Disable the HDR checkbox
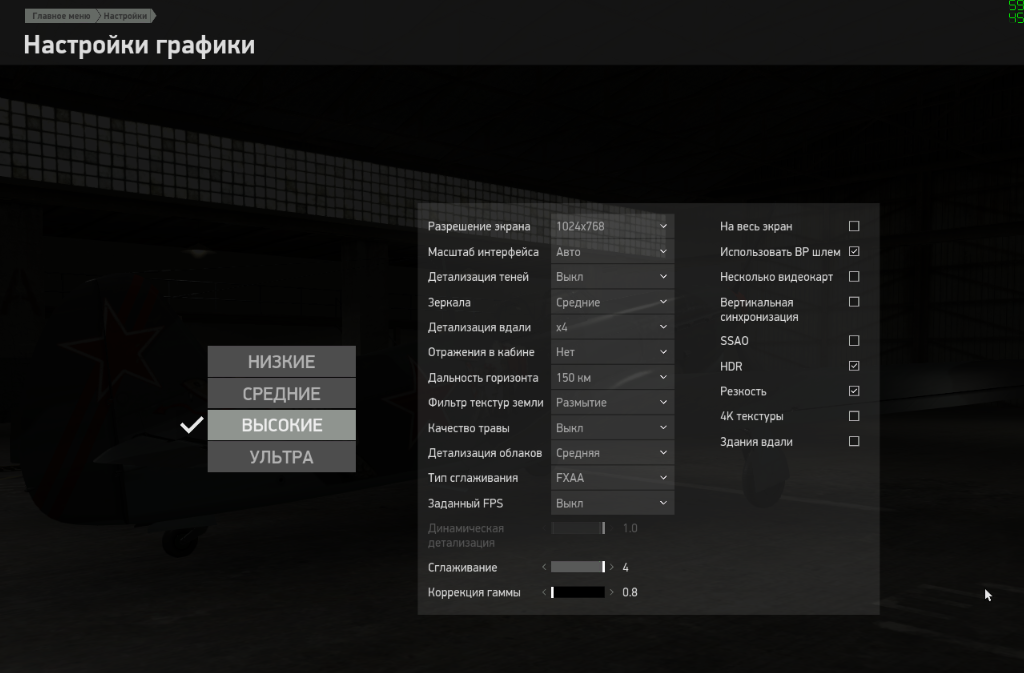Screen dimensions: 1024x673 pos(854,366)
